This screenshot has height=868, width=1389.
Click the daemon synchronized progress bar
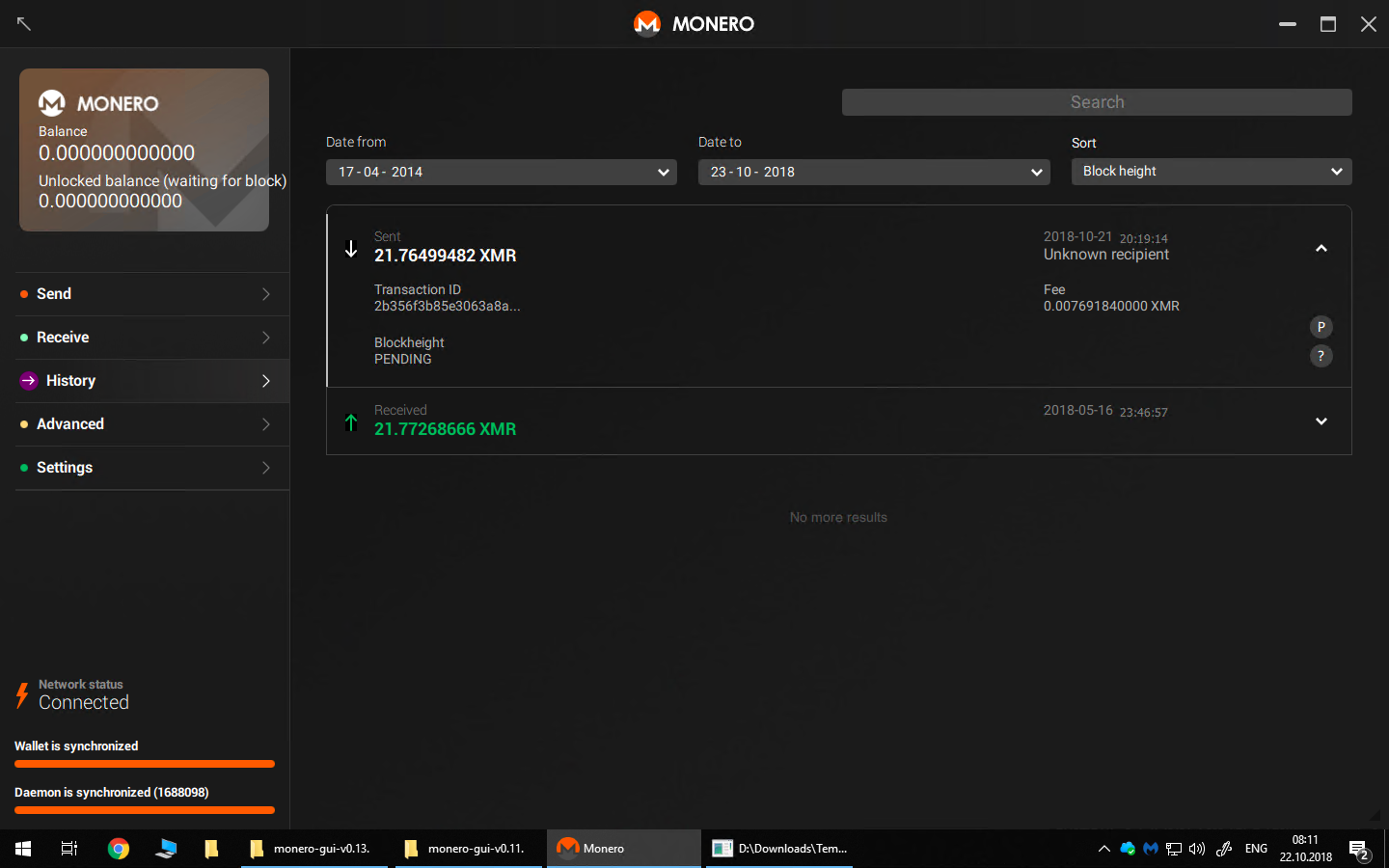pyautogui.click(x=145, y=810)
